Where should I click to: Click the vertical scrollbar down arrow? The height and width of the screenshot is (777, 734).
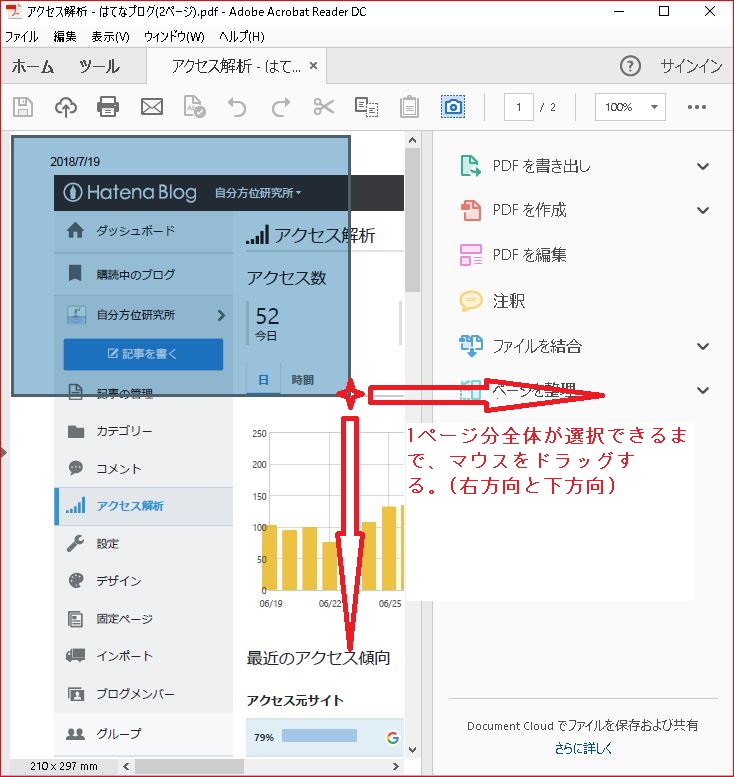point(412,750)
